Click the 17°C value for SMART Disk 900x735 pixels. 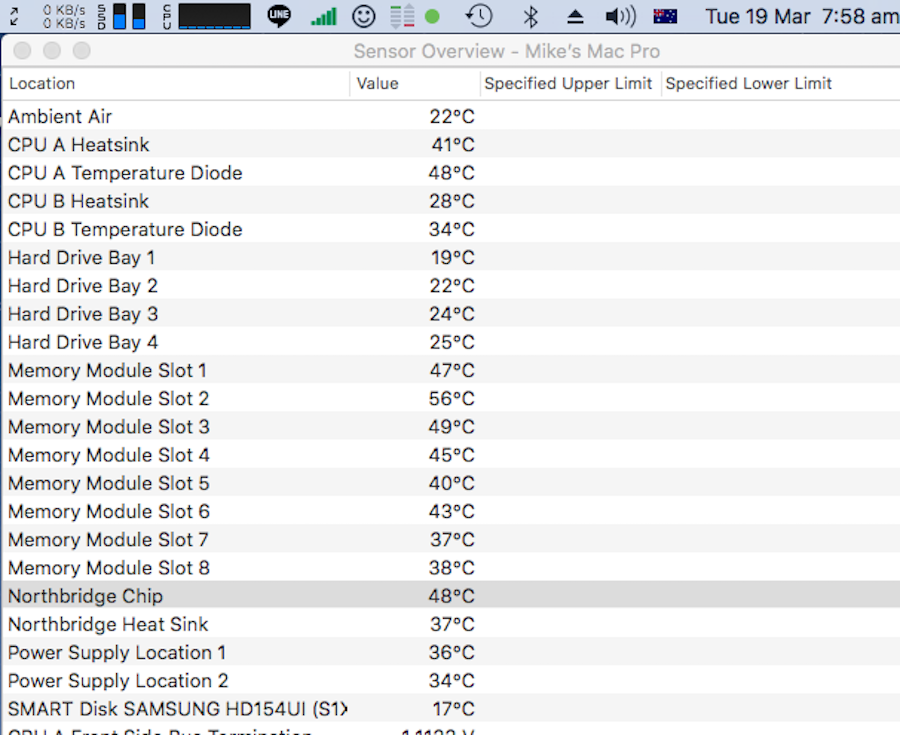click(453, 709)
